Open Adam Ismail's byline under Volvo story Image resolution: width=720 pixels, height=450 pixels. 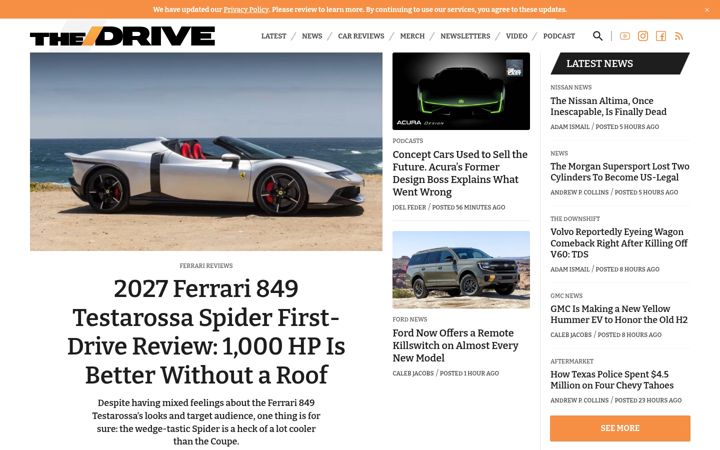pyautogui.click(x=570, y=269)
